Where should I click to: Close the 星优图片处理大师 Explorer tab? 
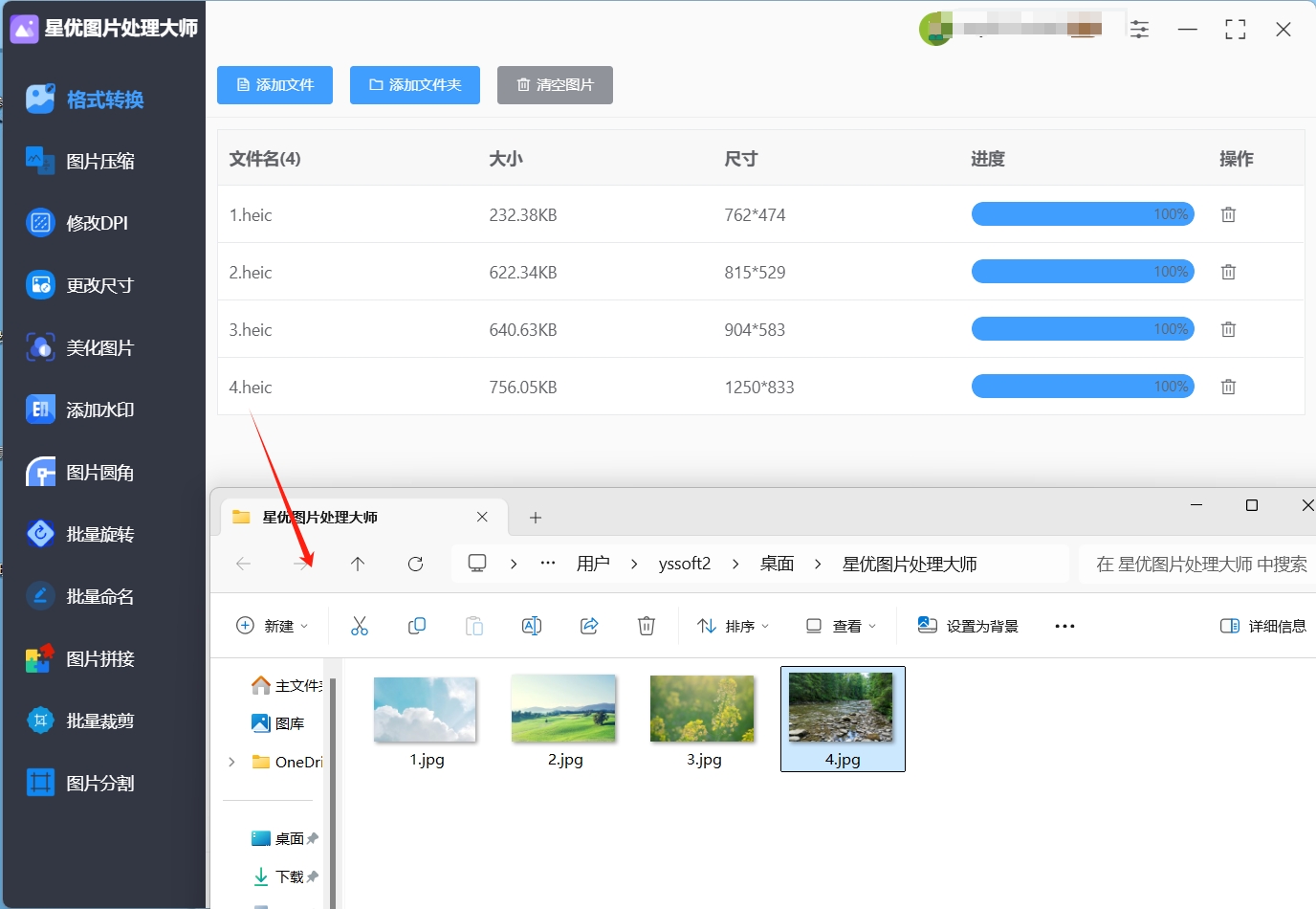click(x=482, y=517)
